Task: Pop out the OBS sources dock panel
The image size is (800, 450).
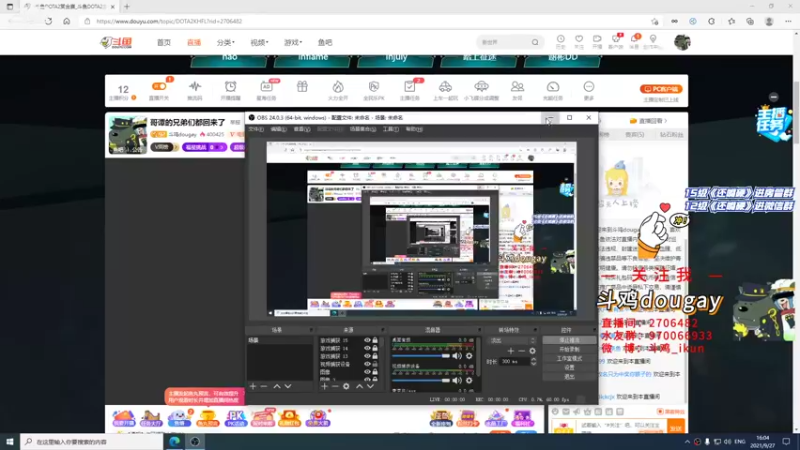Action: (x=382, y=330)
